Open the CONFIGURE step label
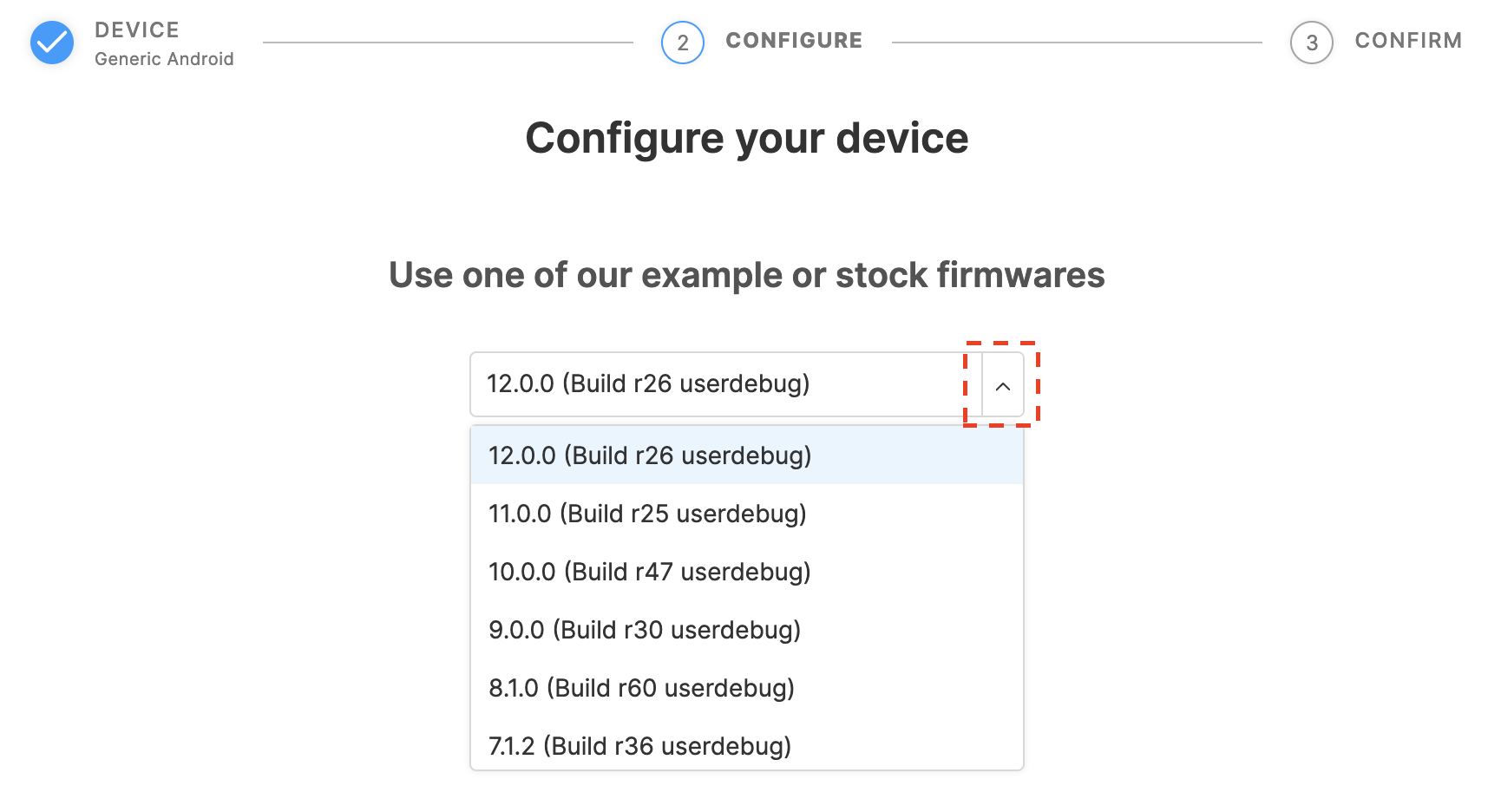The width and height of the screenshot is (1501, 812). pyautogui.click(x=794, y=41)
